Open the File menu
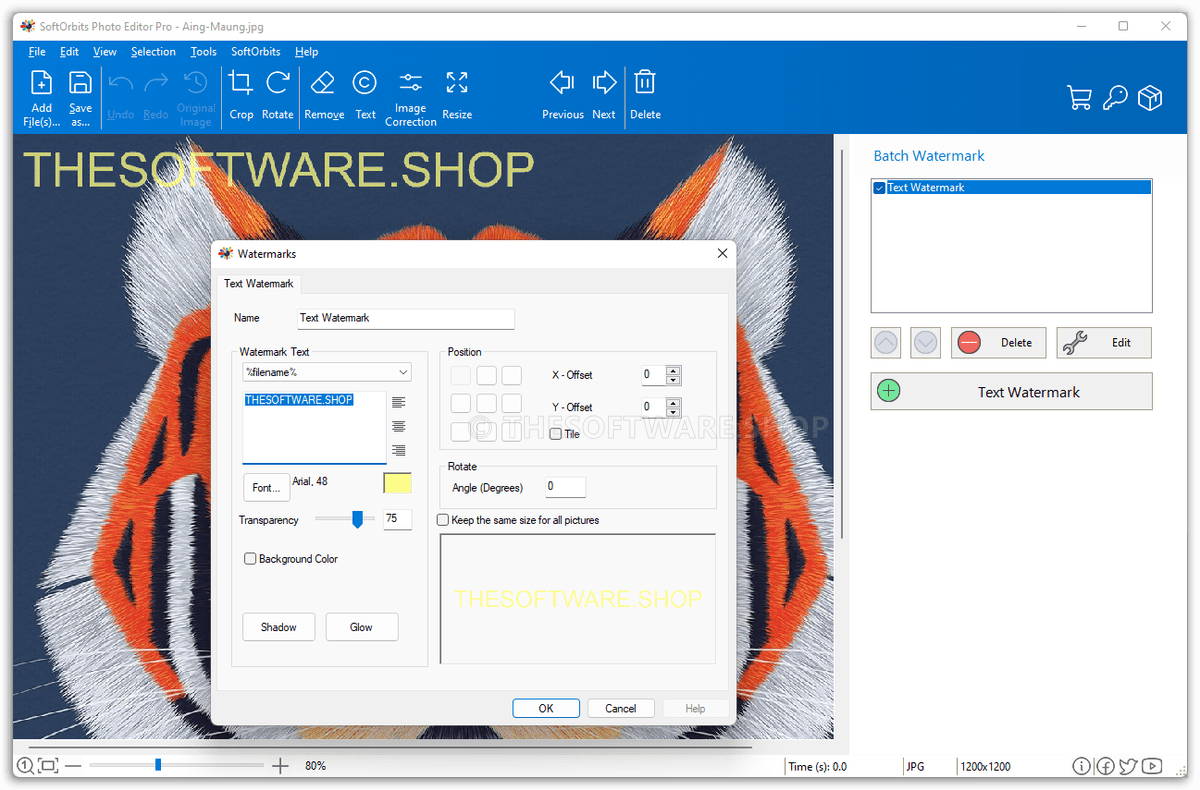This screenshot has width=1200, height=790. [x=37, y=52]
